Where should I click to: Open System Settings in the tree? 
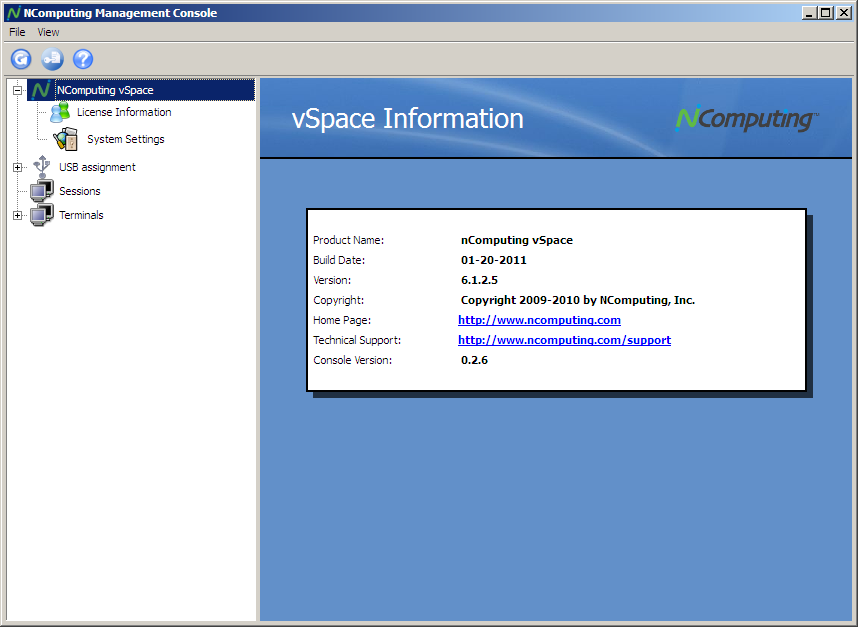[125, 140]
